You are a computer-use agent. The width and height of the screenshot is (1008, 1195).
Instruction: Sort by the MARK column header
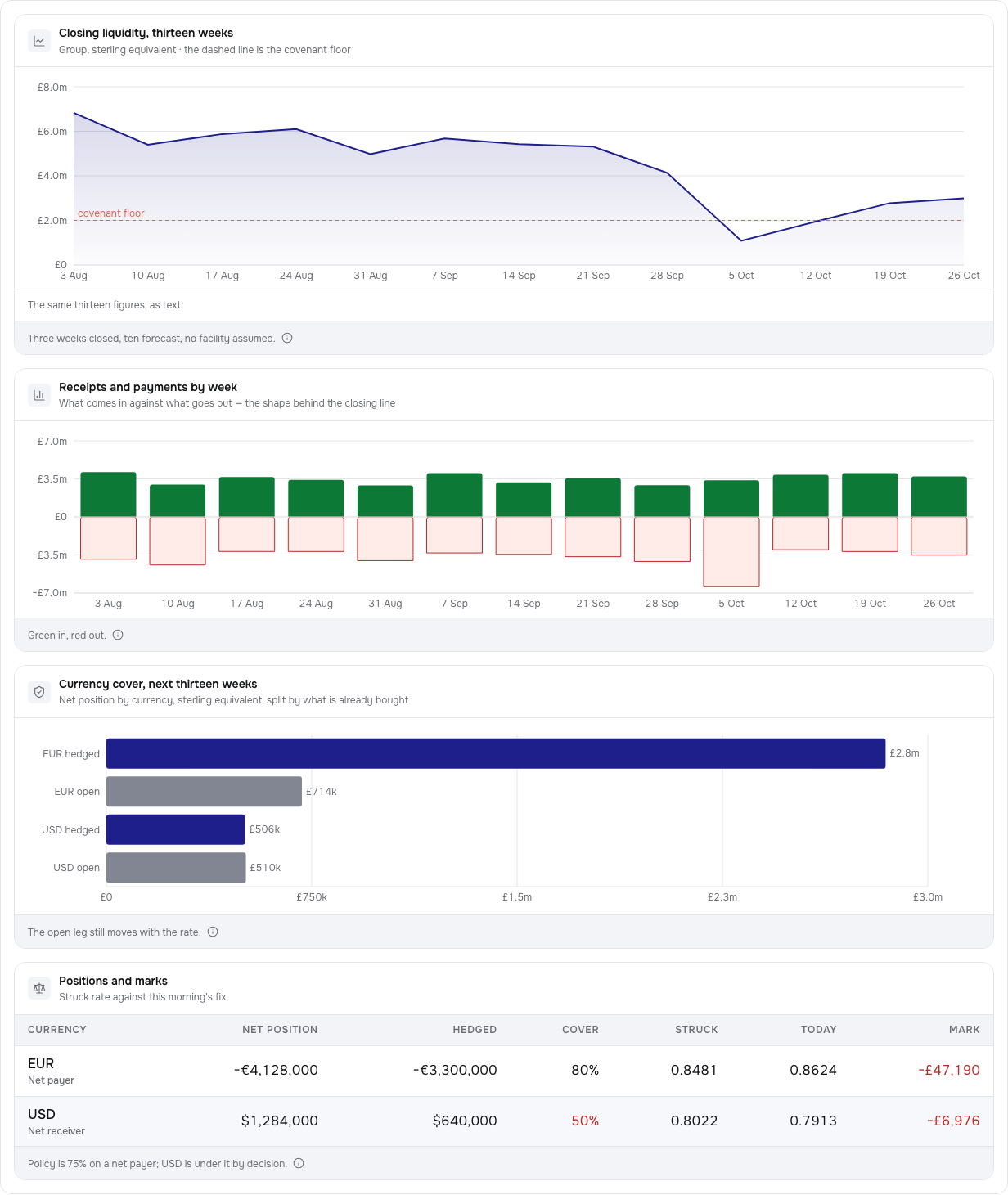click(x=965, y=1030)
